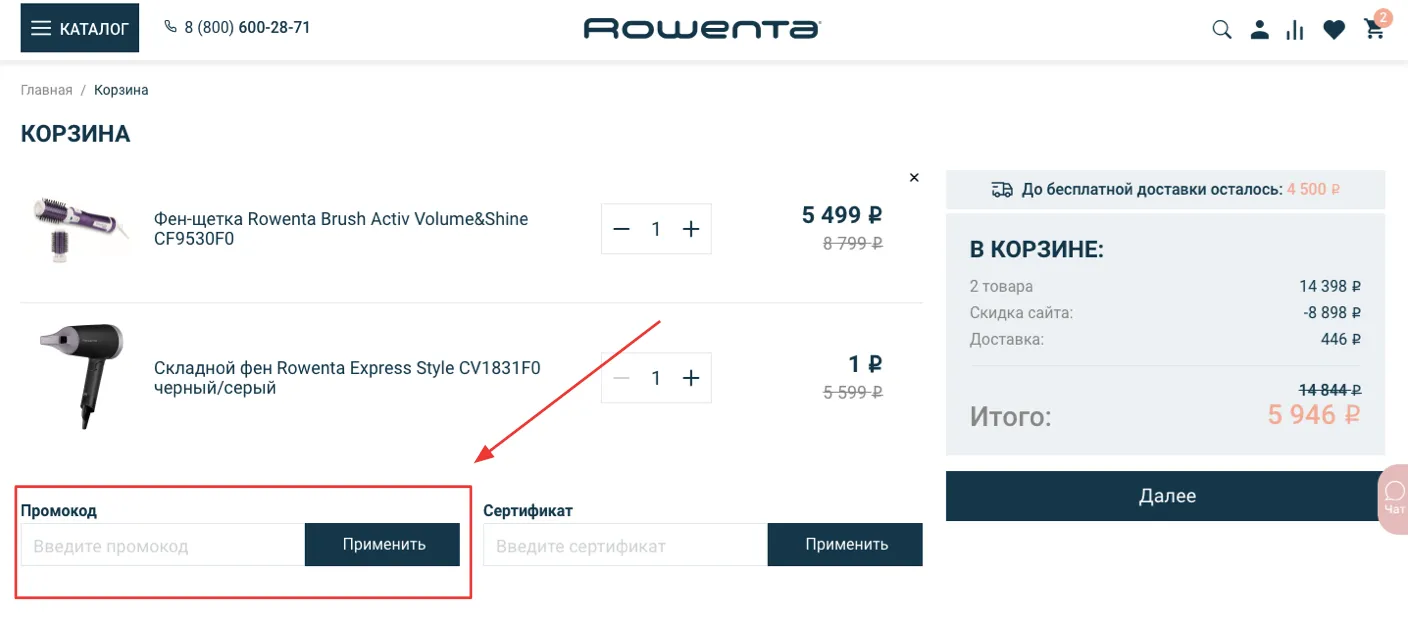Click the Rowenta logo
Image resolution: width=1408 pixels, height=626 pixels.
702,28
